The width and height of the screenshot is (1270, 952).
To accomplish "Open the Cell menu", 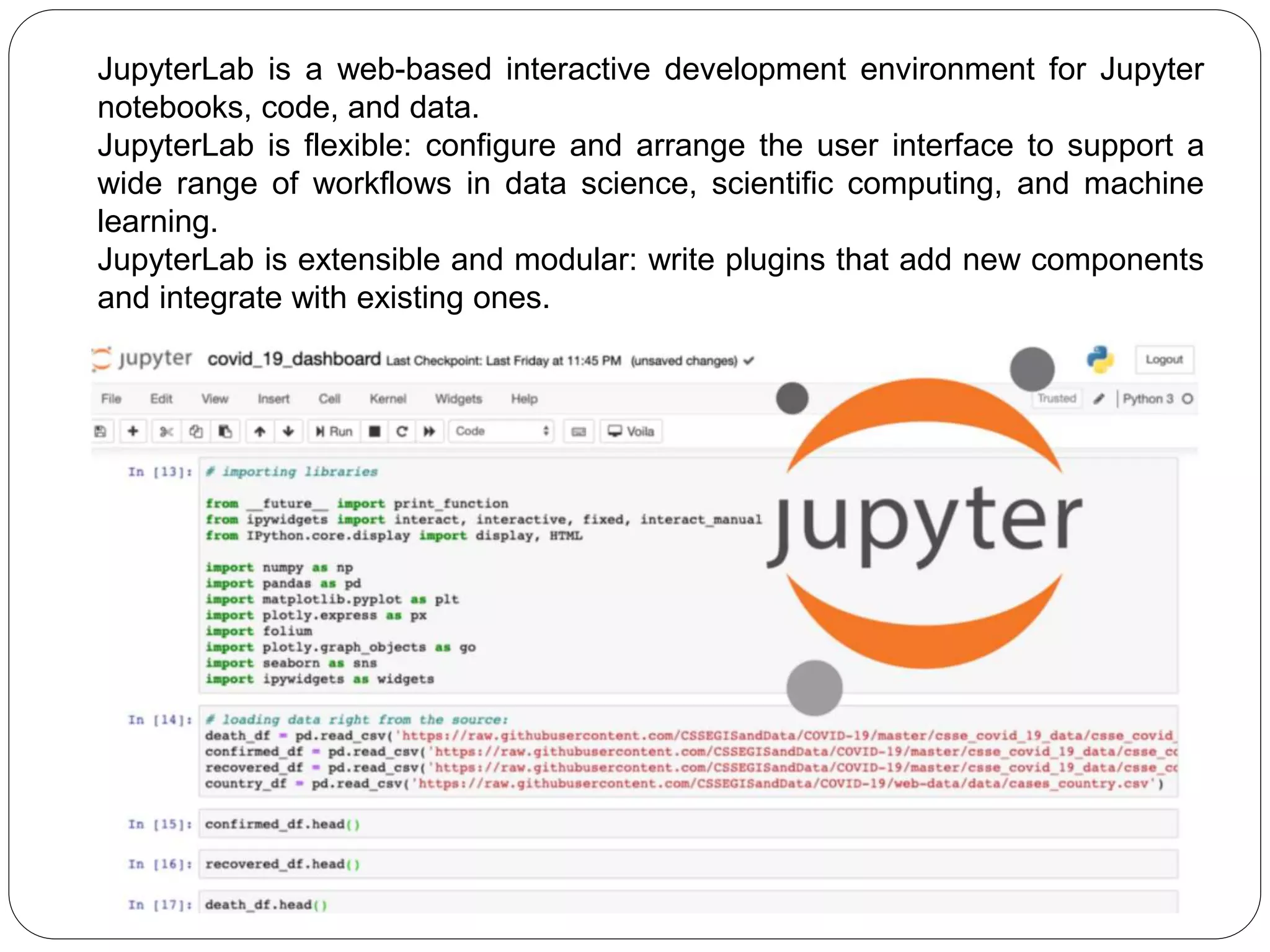I will [329, 399].
